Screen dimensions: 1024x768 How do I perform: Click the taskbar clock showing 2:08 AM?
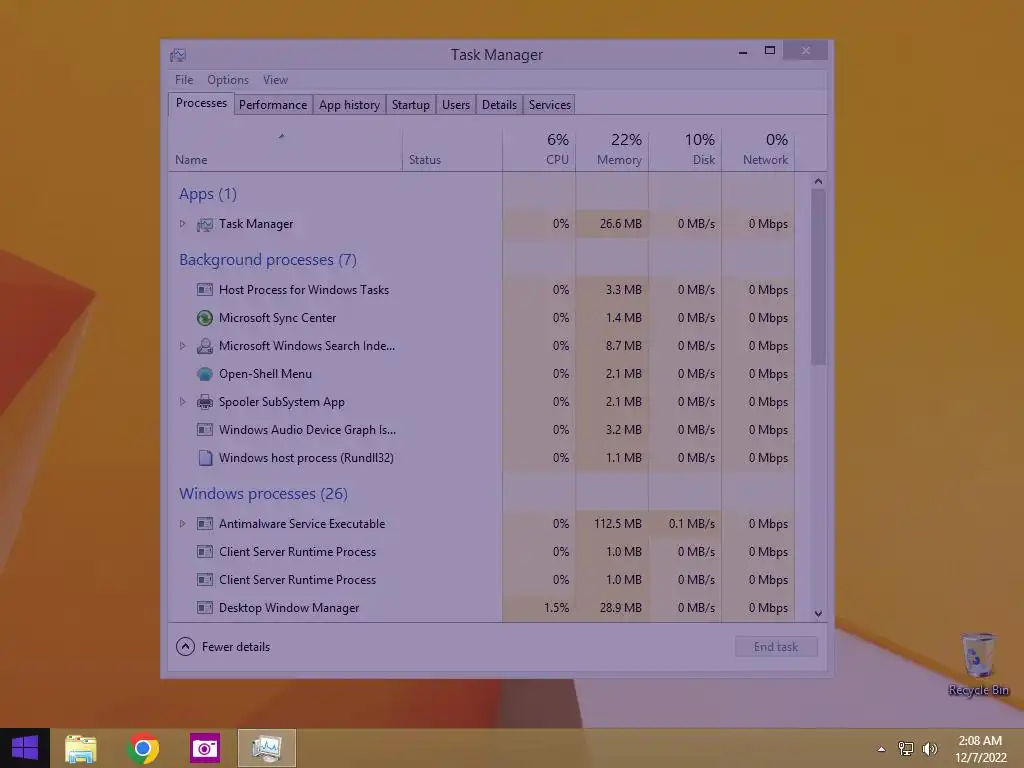pos(980,749)
